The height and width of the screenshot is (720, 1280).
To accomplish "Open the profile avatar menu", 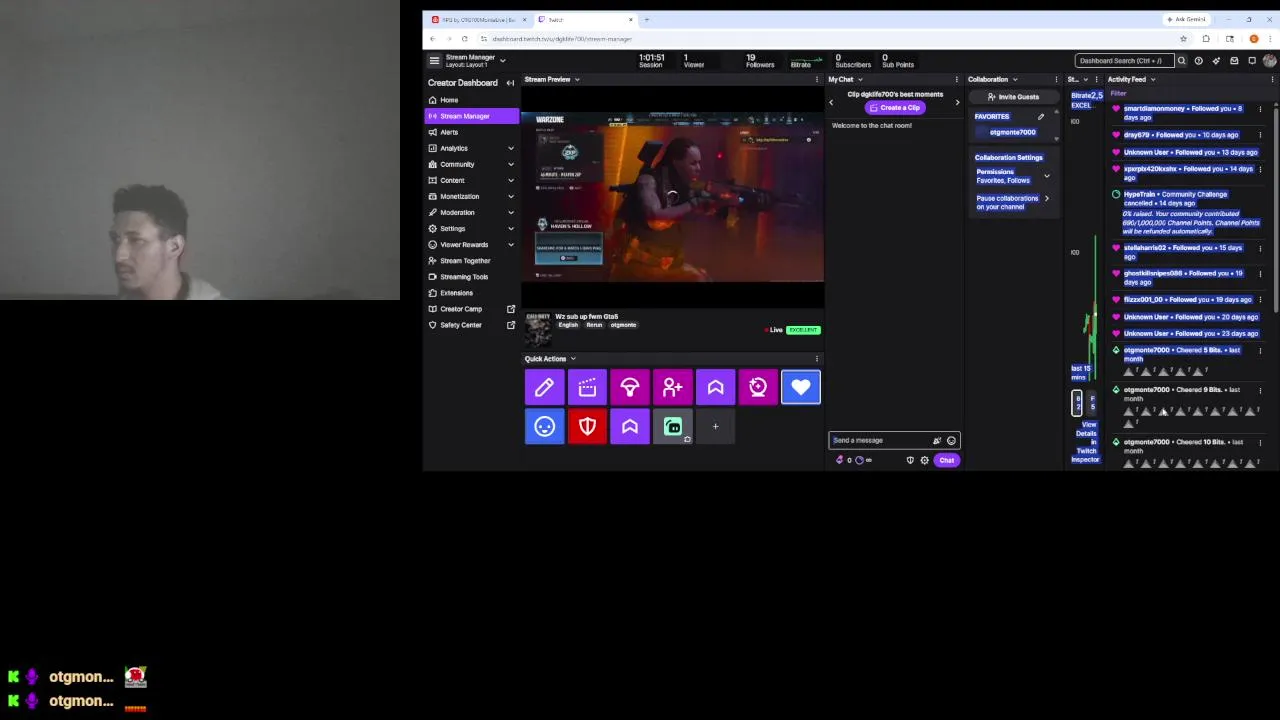I will pos(1269,61).
